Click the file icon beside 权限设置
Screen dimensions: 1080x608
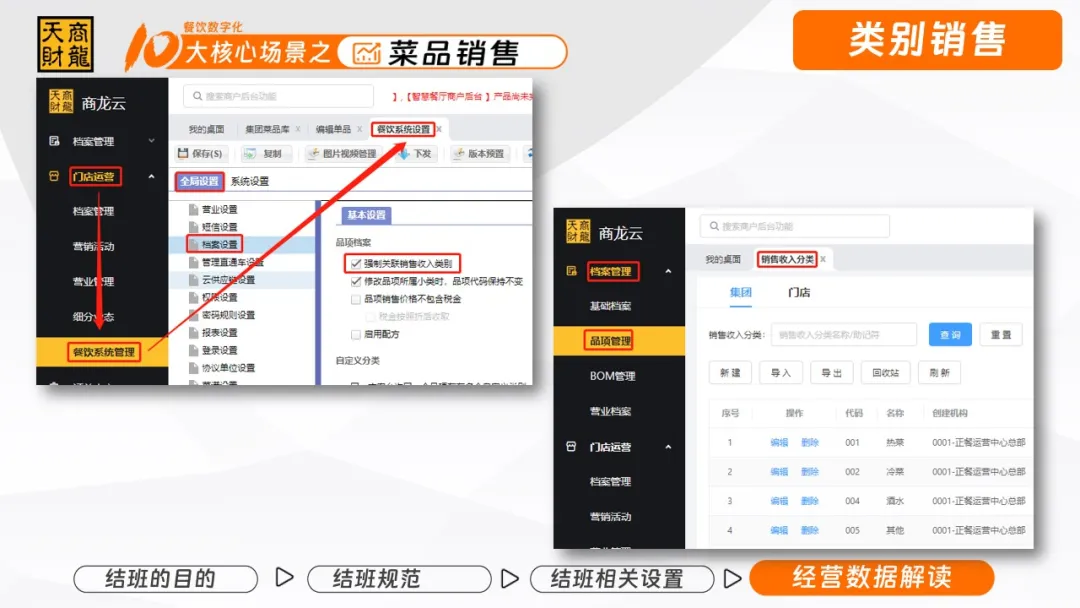pos(194,297)
